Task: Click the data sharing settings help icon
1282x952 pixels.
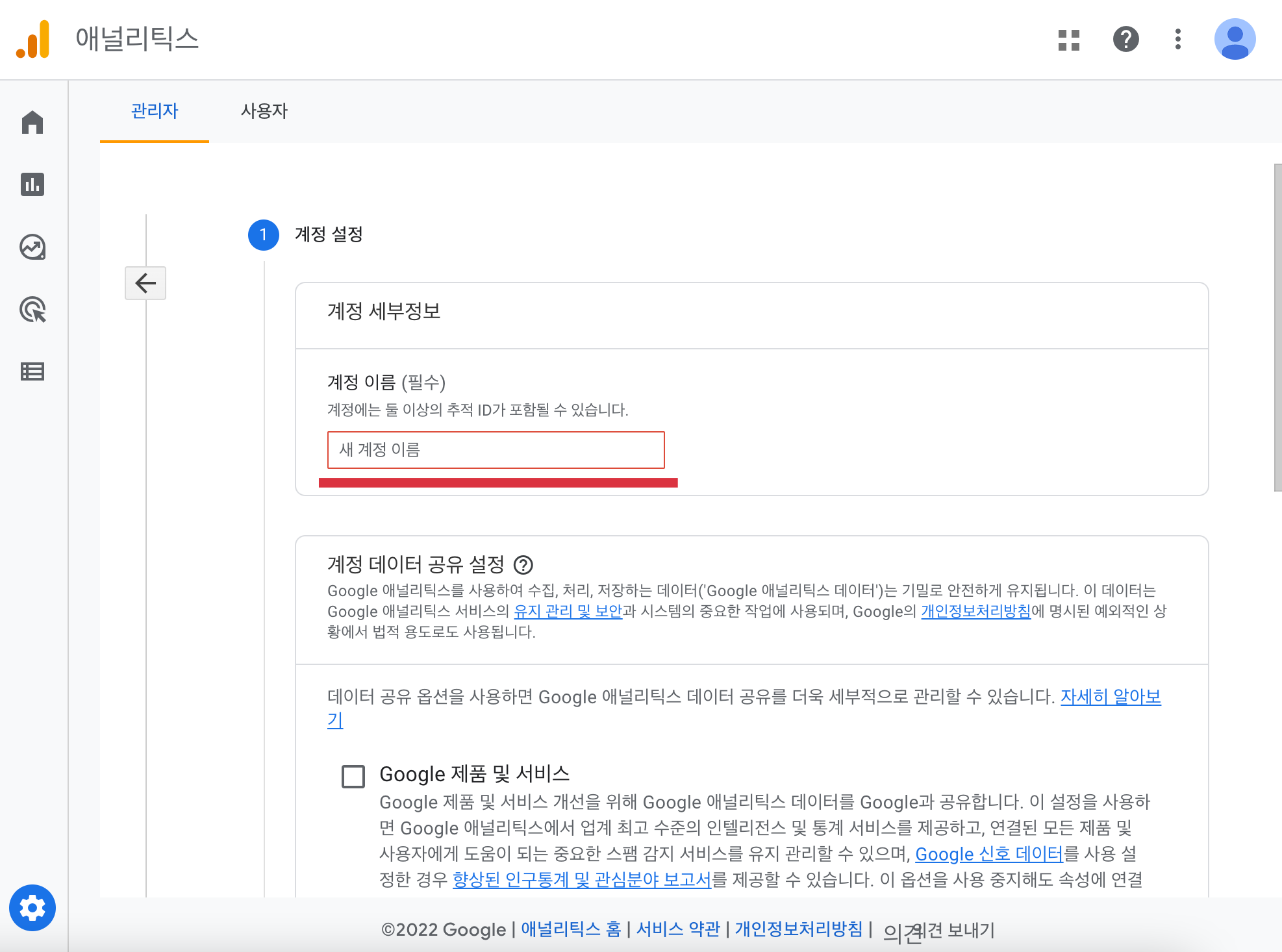Action: point(523,565)
